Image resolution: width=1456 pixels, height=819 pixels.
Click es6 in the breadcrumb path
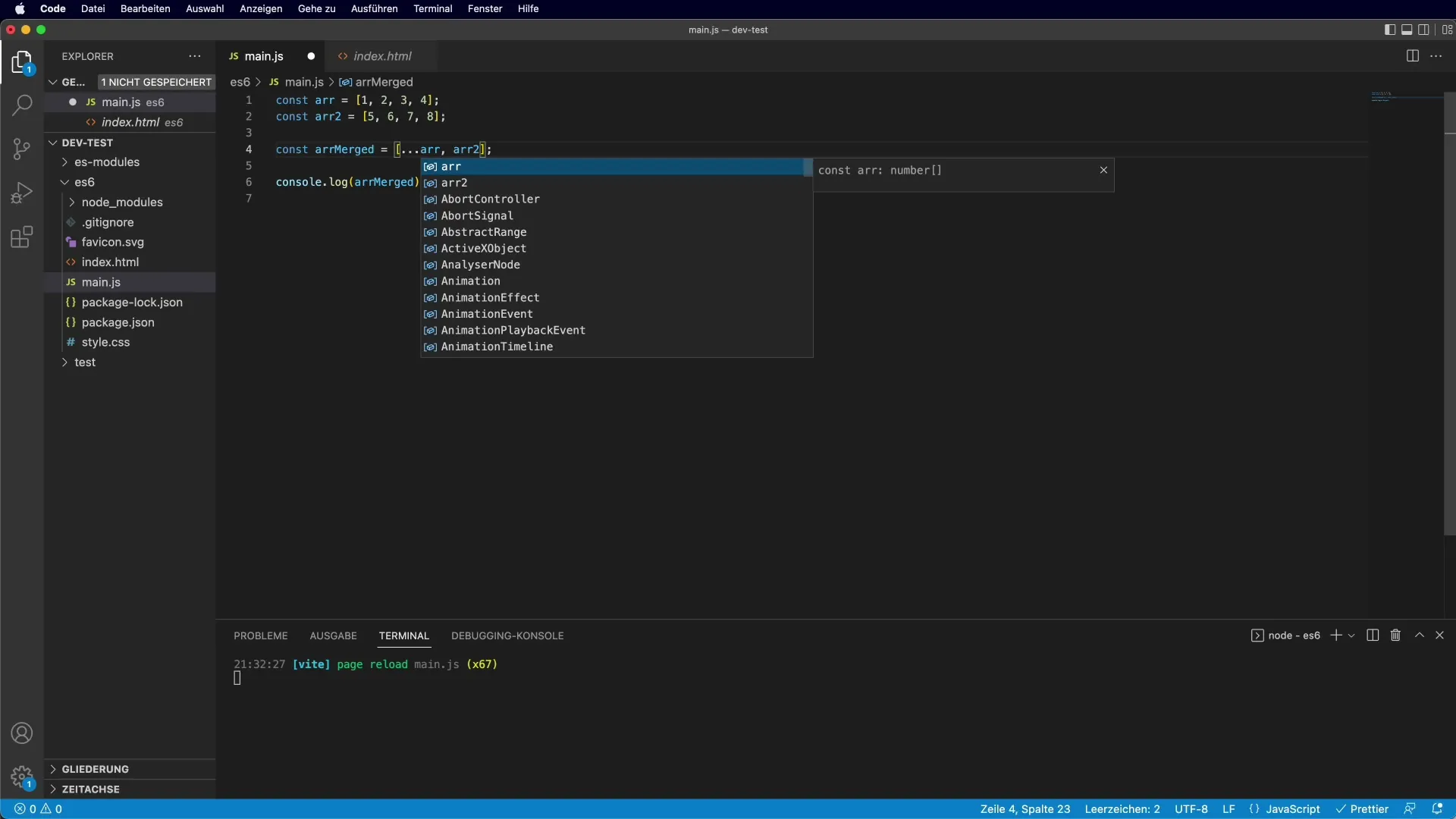point(240,82)
